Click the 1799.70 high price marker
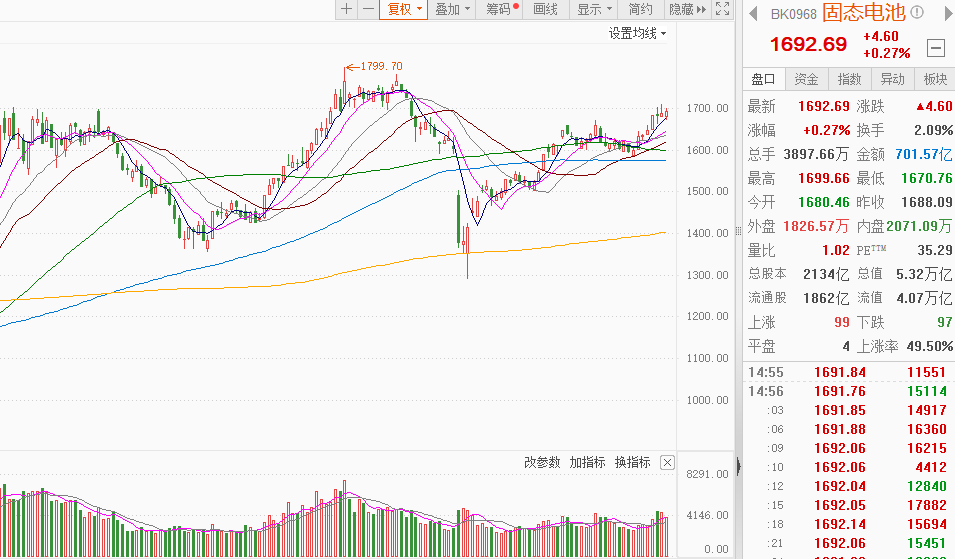The image size is (955, 559). [380, 65]
